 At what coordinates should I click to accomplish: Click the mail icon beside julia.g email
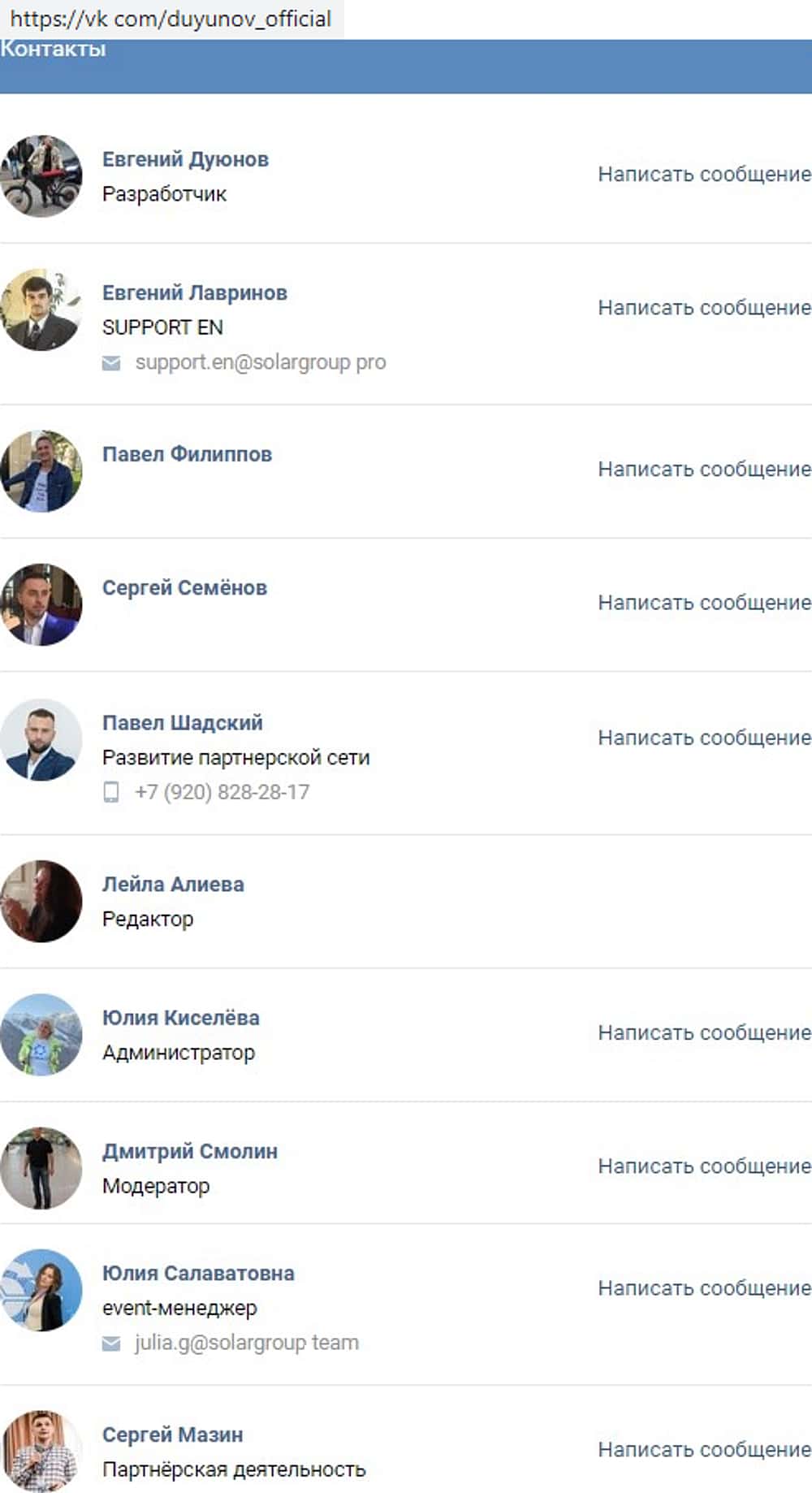click(111, 1344)
